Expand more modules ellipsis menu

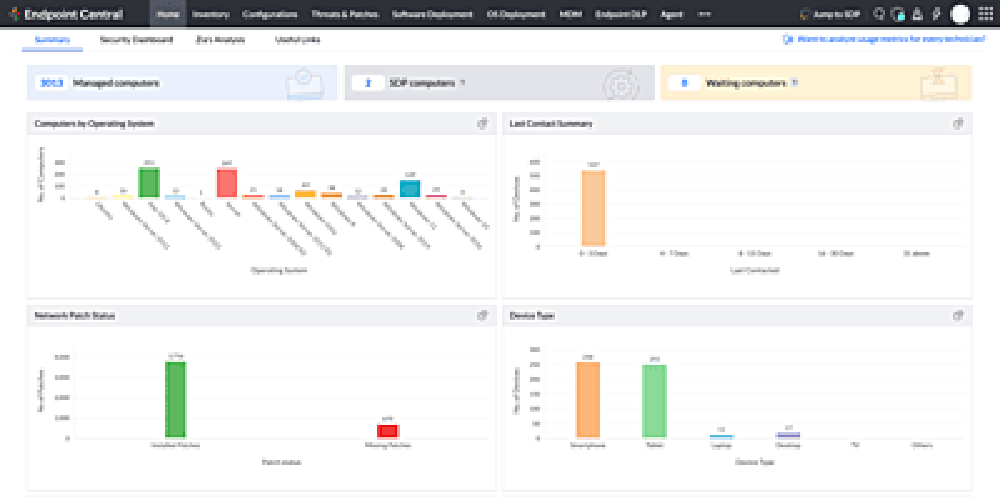point(704,14)
